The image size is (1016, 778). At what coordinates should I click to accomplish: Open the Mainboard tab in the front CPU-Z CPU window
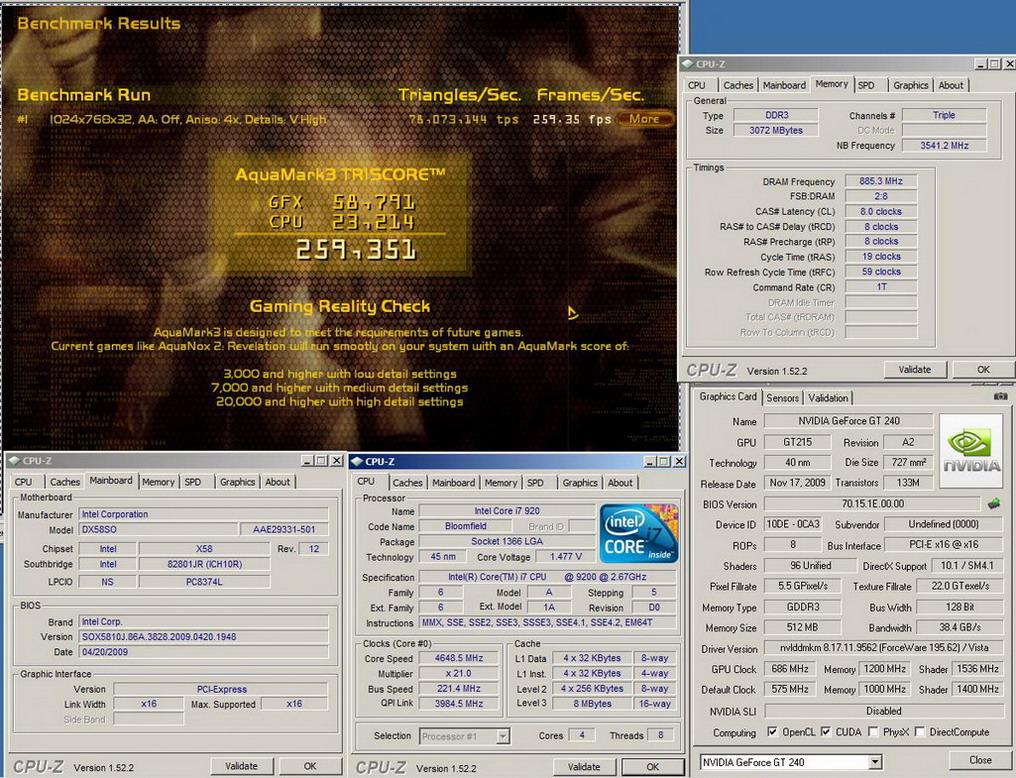click(x=453, y=483)
